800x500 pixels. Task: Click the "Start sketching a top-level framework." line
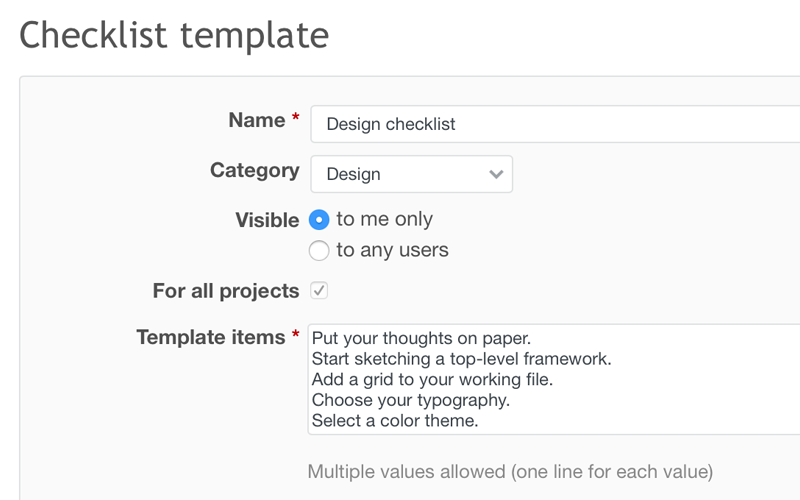(x=461, y=358)
